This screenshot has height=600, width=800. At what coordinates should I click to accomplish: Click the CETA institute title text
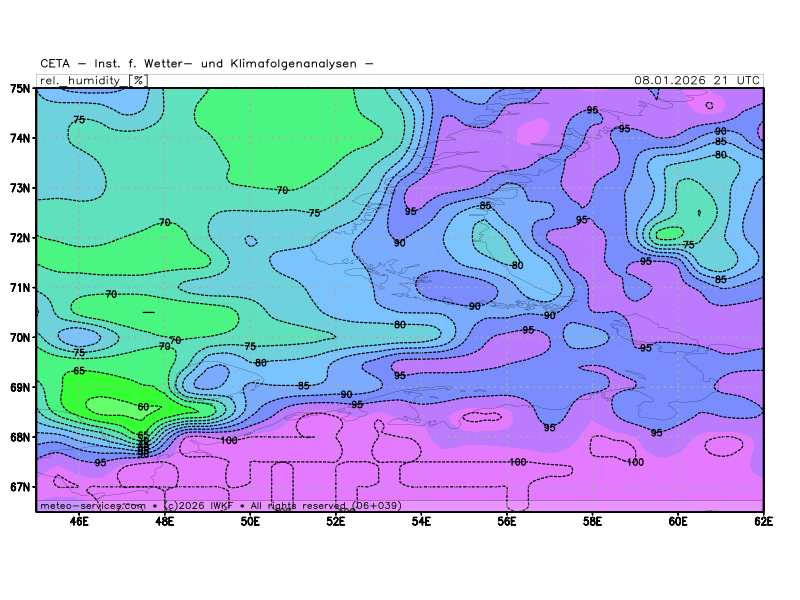pos(207,64)
